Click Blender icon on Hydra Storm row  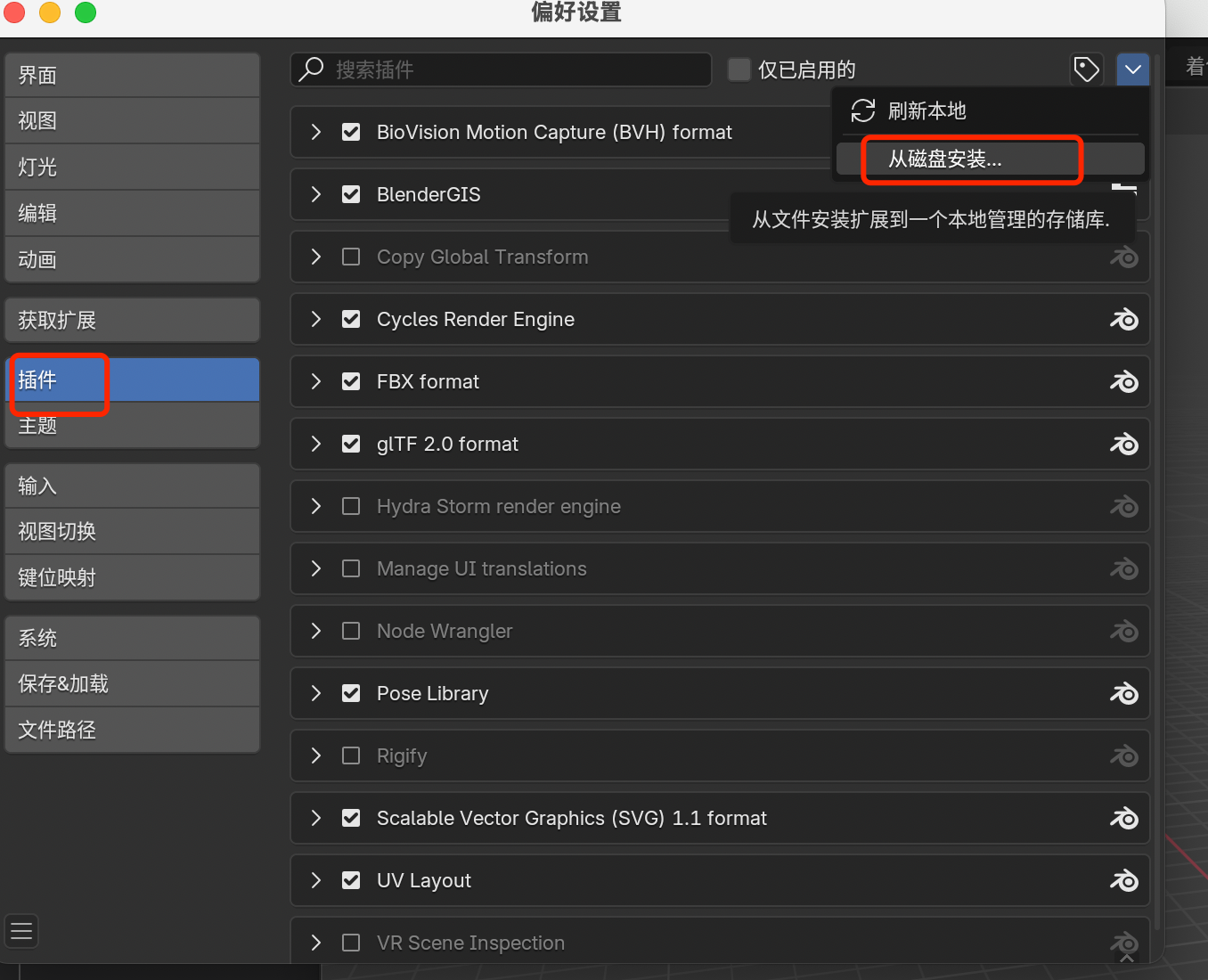(1124, 507)
